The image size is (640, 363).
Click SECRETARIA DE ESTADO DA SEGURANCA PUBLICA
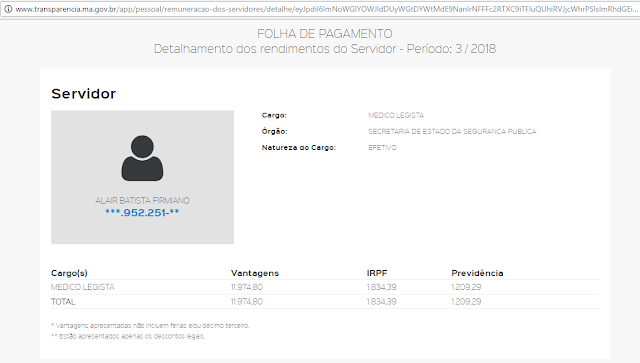click(x=452, y=131)
